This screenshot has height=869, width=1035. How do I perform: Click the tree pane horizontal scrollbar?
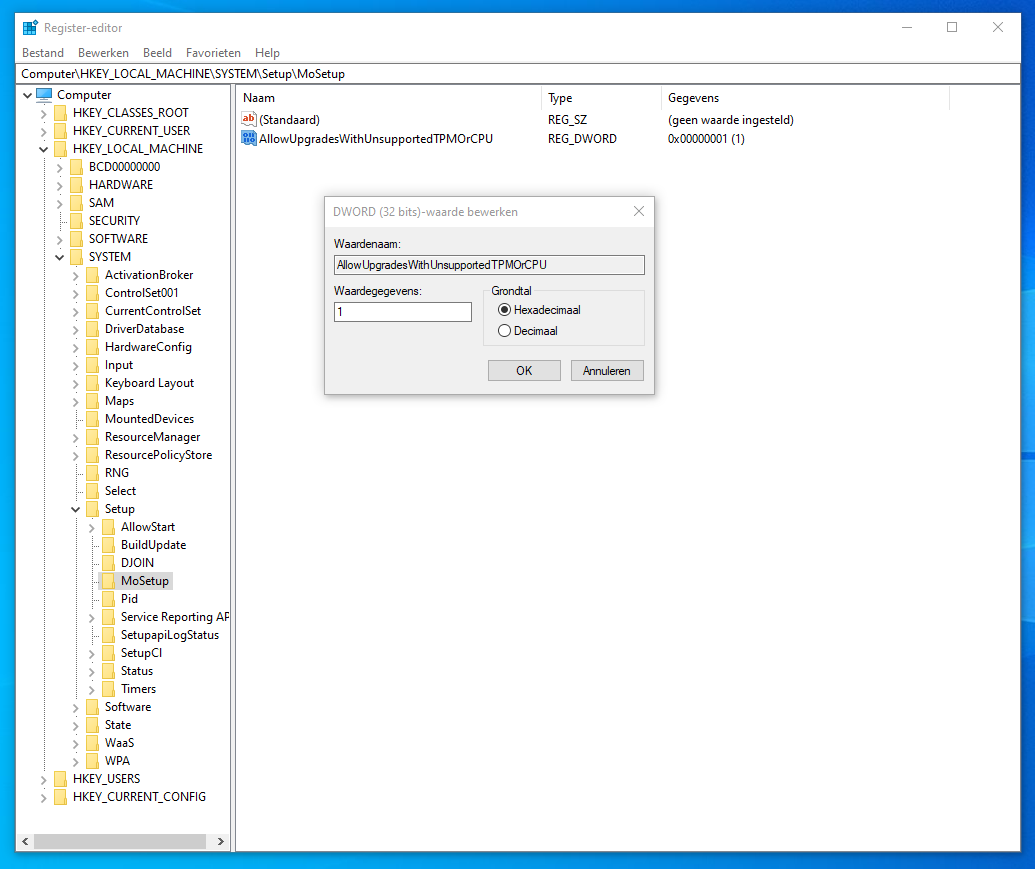[118, 842]
